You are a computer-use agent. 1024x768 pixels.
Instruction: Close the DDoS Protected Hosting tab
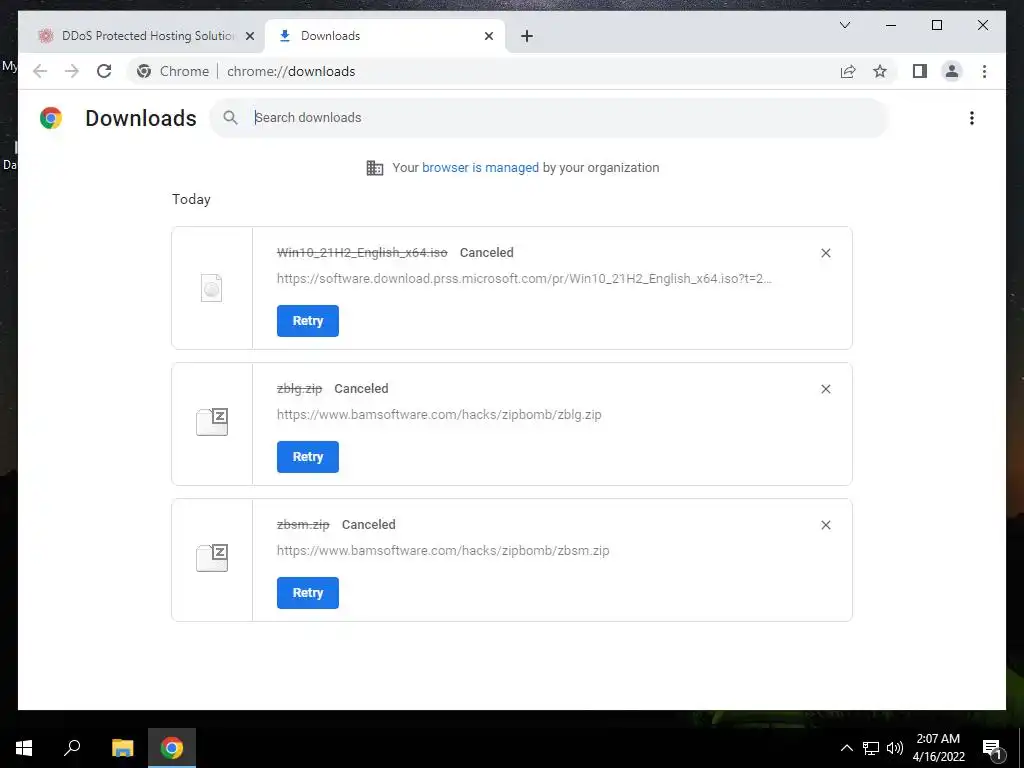click(249, 36)
